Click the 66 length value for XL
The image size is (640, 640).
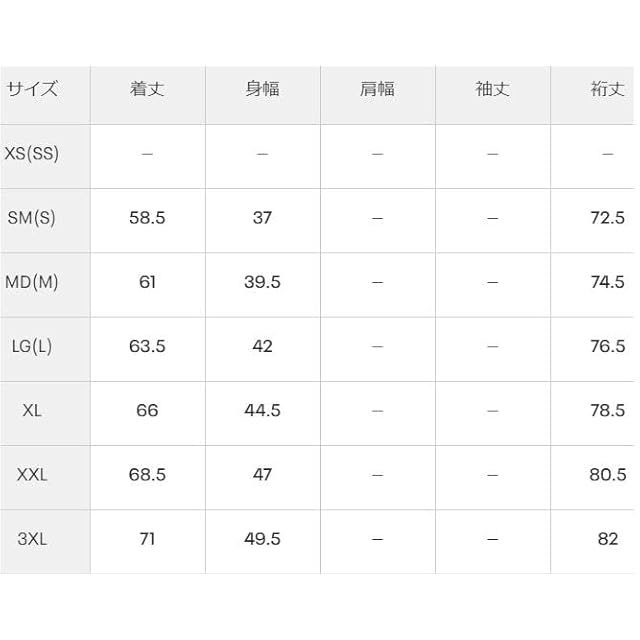coord(147,410)
